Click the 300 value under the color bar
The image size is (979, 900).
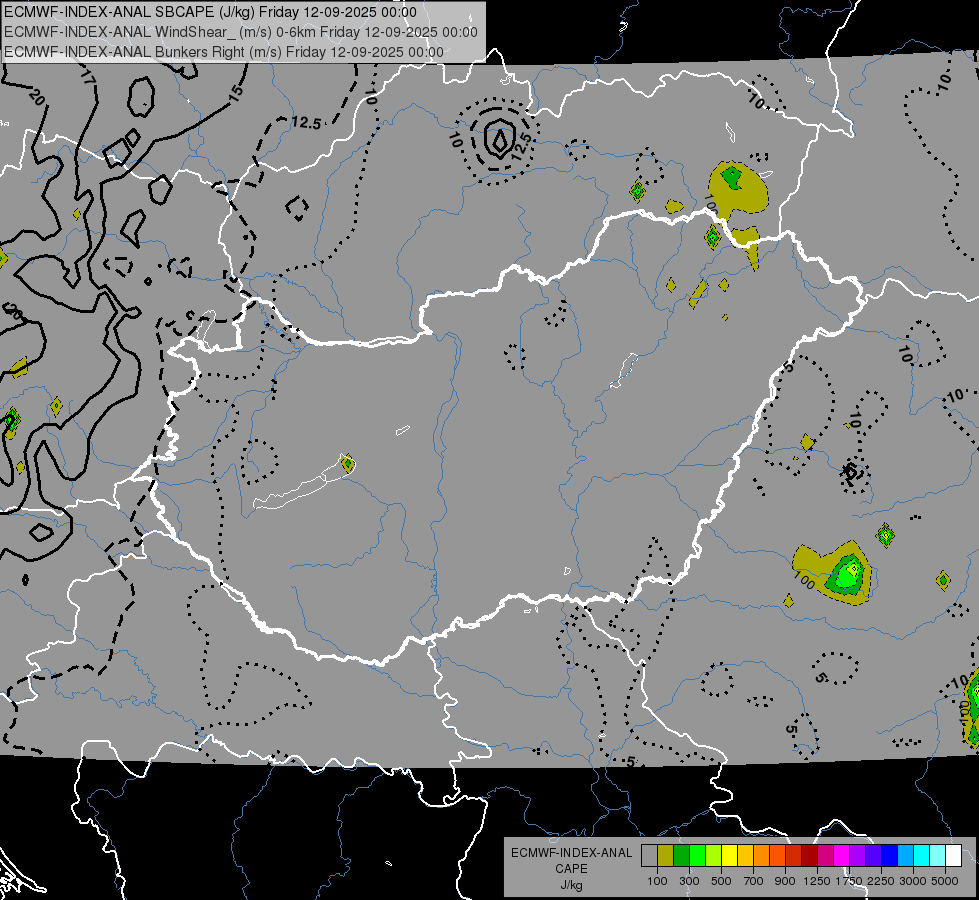point(689,881)
